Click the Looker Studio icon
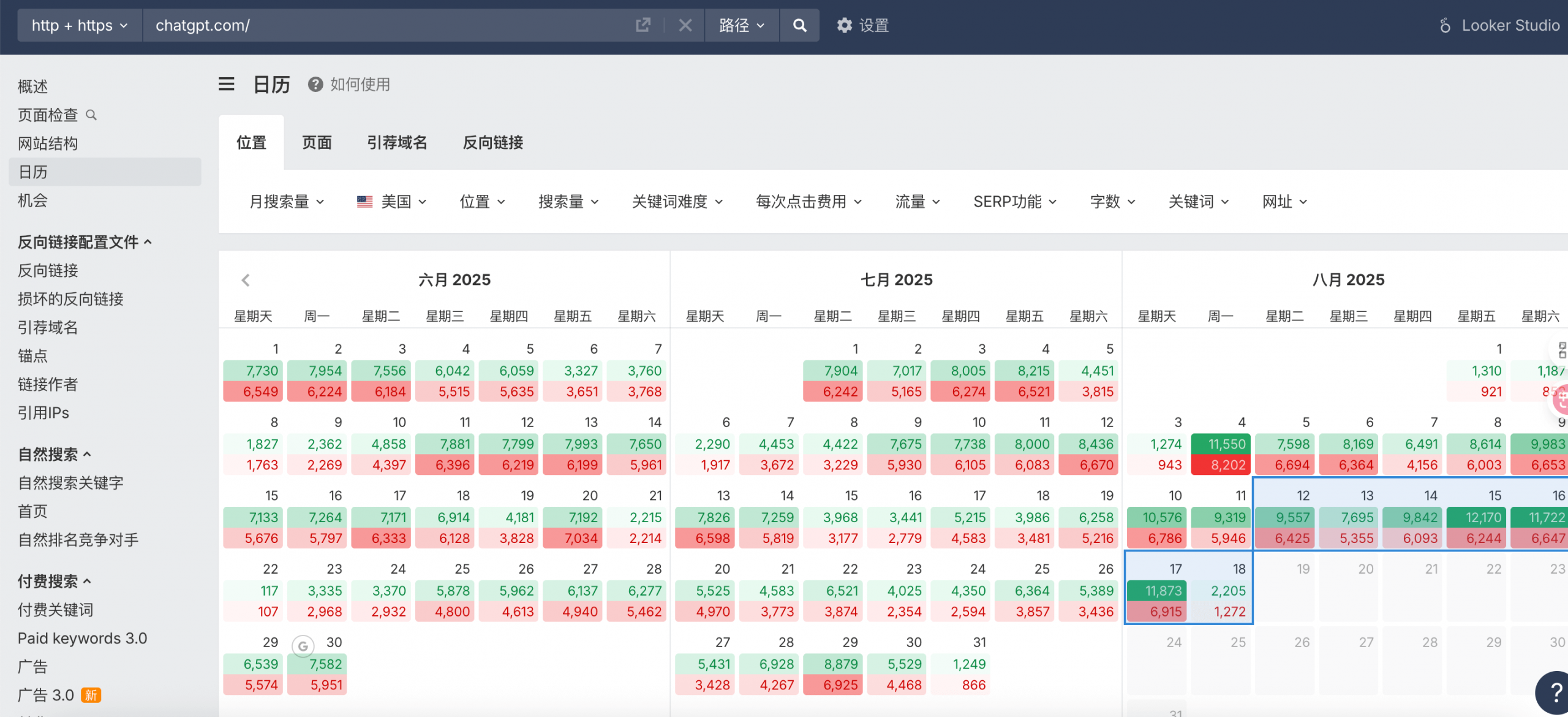This screenshot has width=1568, height=717. coord(1445,25)
